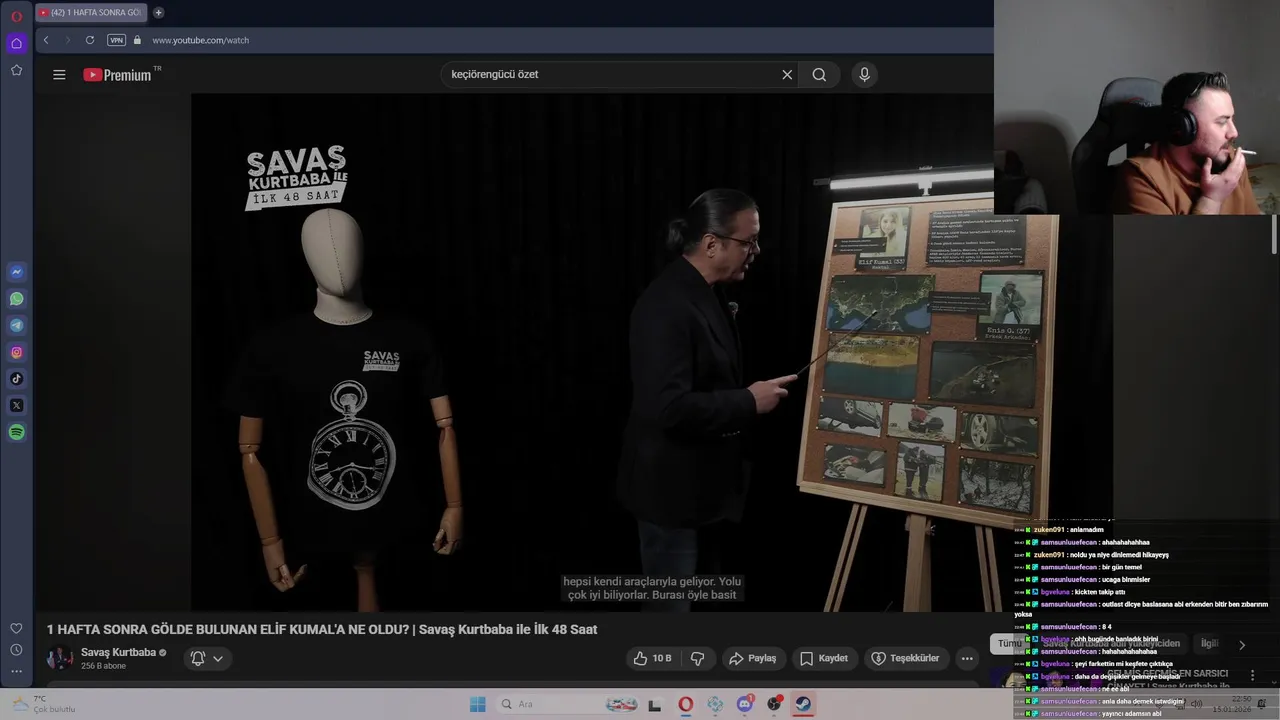Open Telegram in Opera sidebar
The image size is (1280, 720).
pyautogui.click(x=16, y=325)
